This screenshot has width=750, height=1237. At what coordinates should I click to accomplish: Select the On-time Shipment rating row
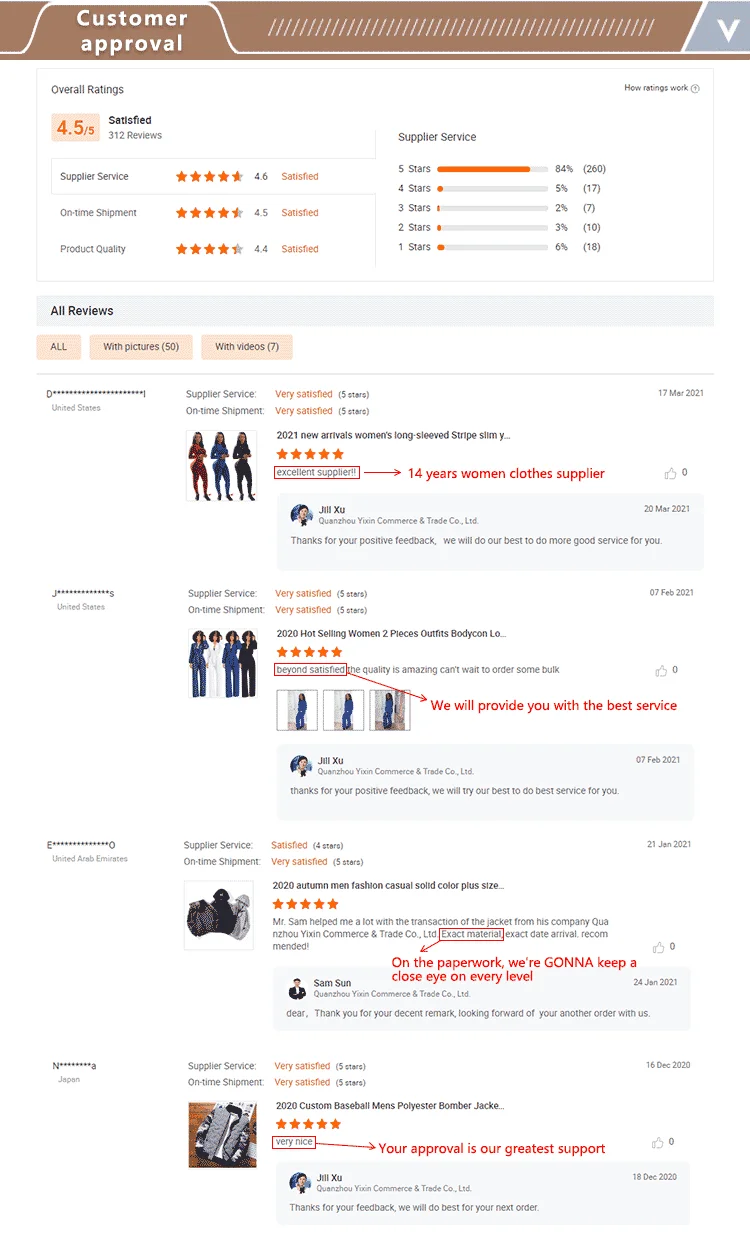coord(213,213)
